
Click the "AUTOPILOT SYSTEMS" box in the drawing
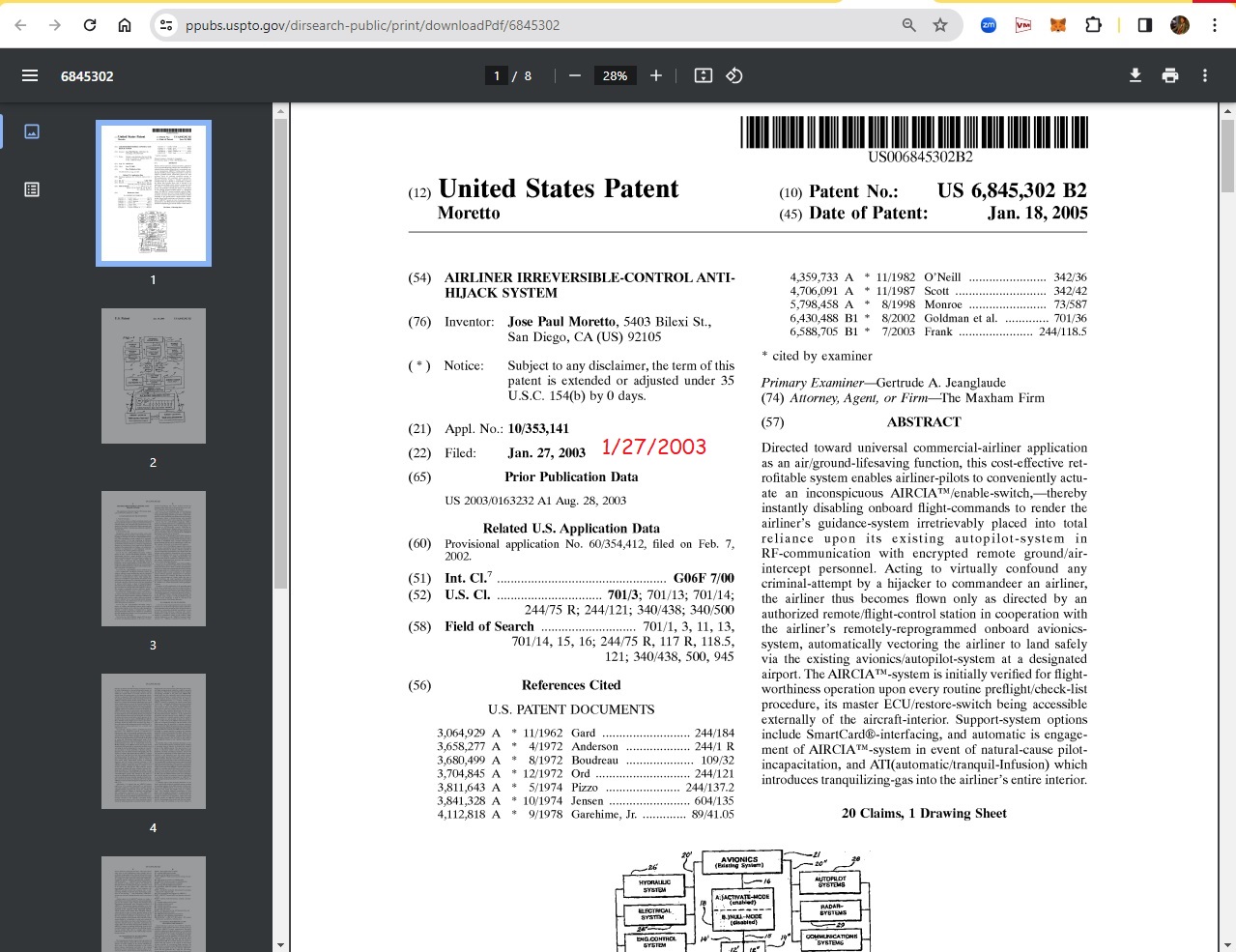(x=831, y=882)
